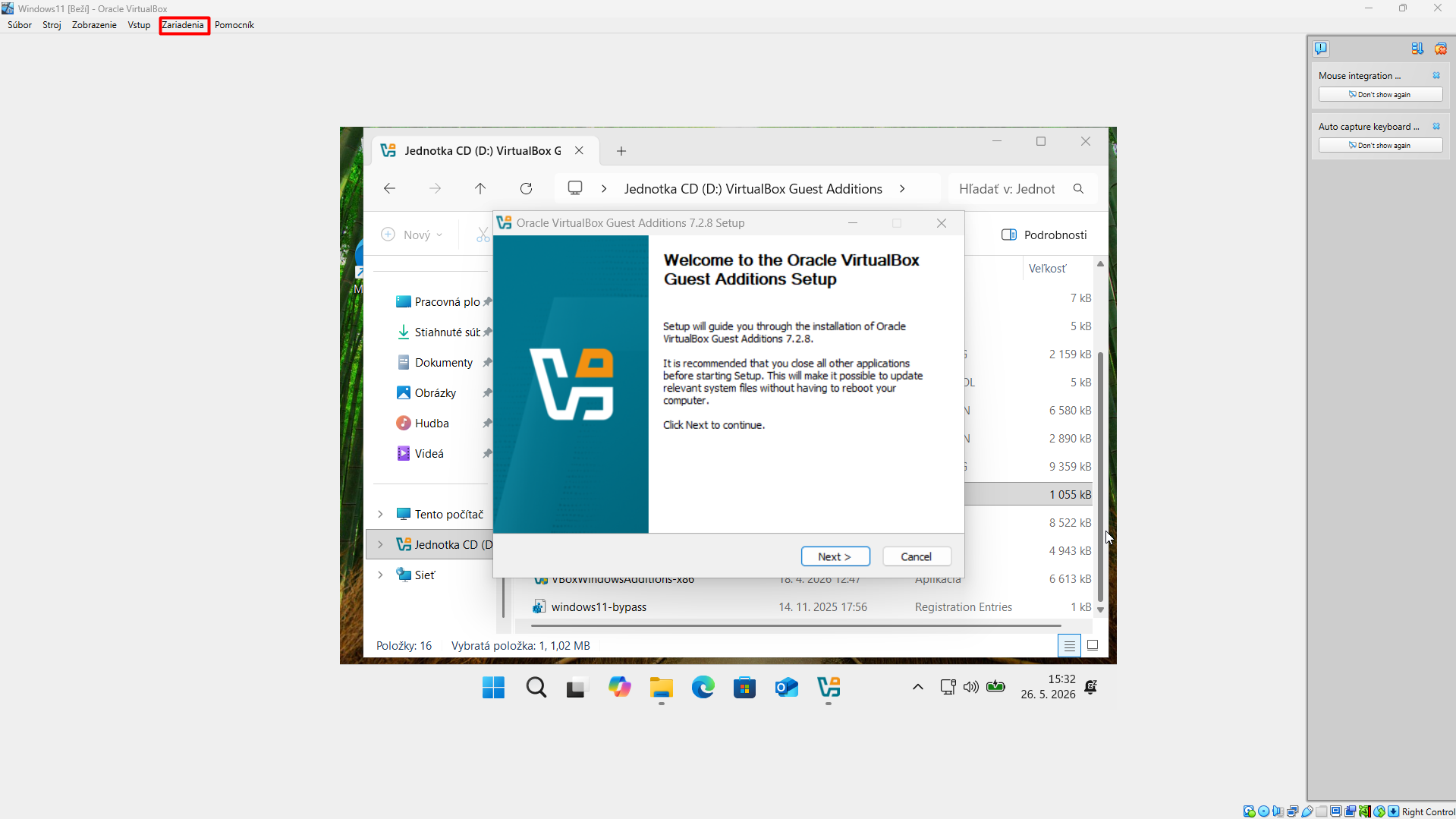Viewport: 1456px width, 819px height.
Task: Go back in File Explorer
Action: pos(389,188)
